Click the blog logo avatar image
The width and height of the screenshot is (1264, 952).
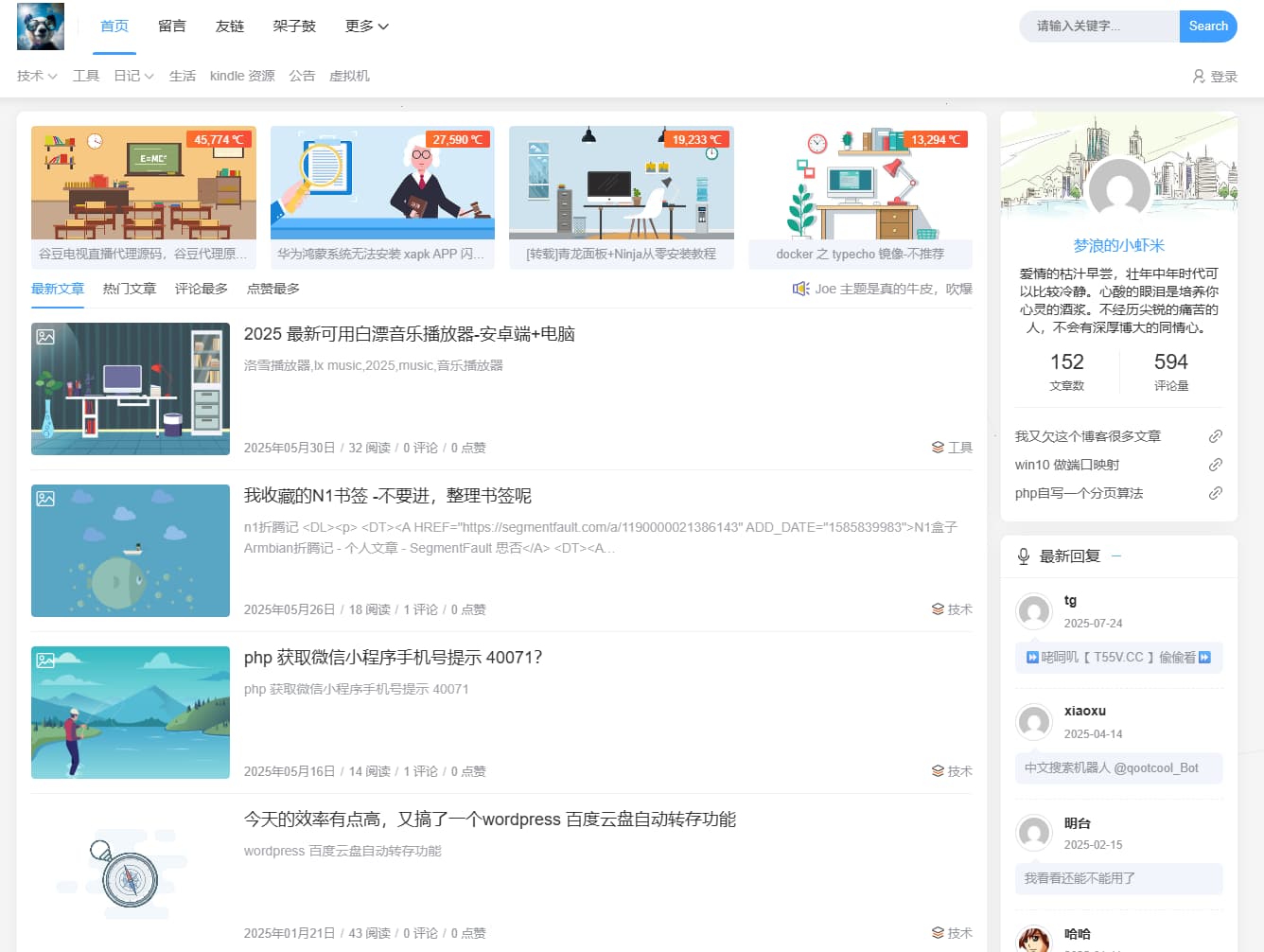(x=41, y=26)
